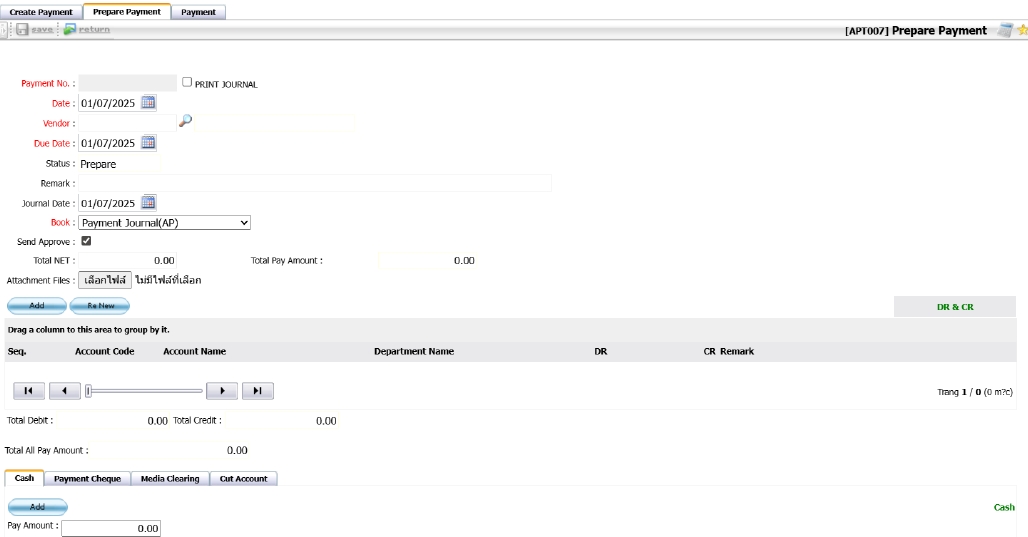The image size is (1028, 537).
Task: Go to the last grid page
Action: tap(257, 391)
